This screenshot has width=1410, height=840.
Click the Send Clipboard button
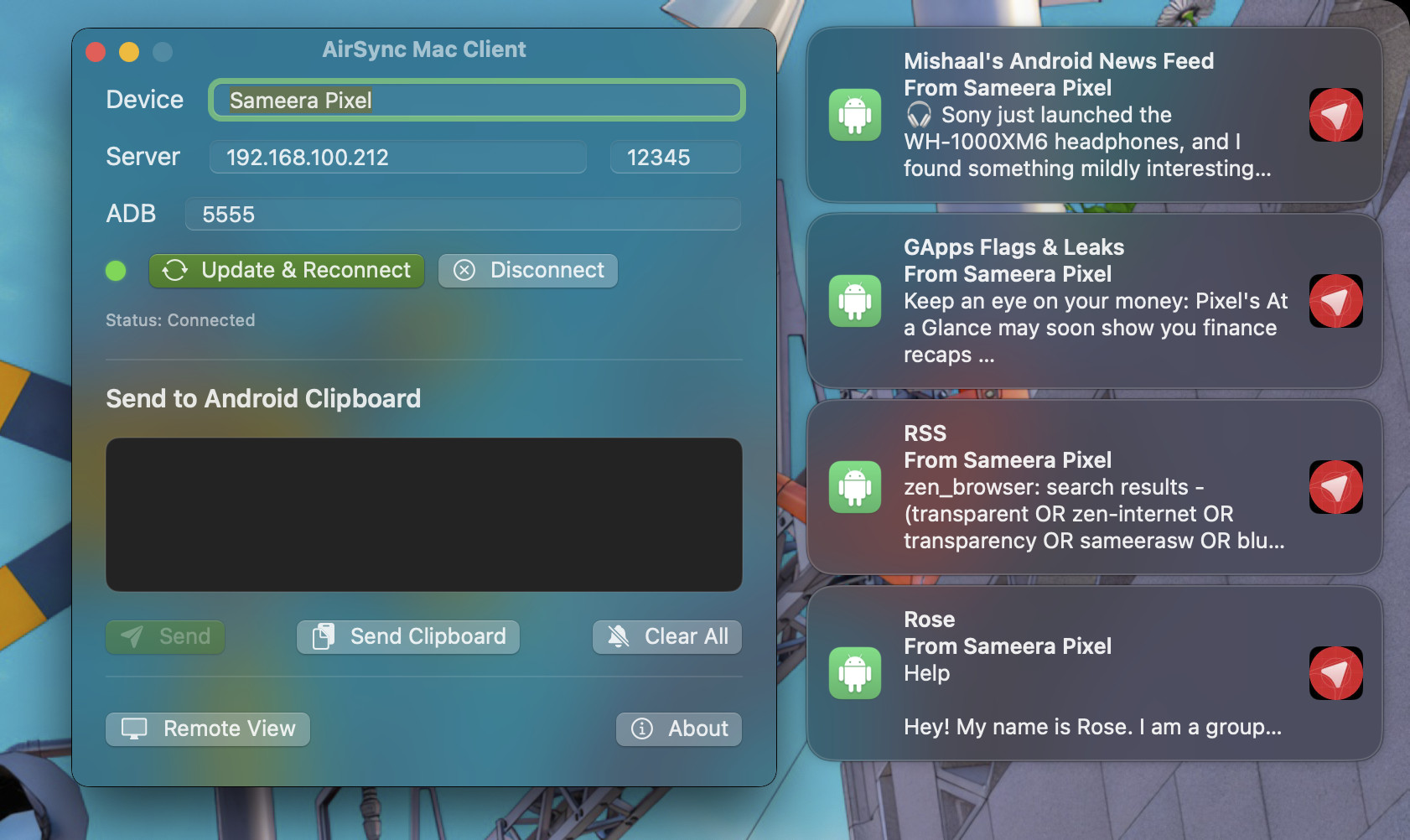click(x=408, y=636)
